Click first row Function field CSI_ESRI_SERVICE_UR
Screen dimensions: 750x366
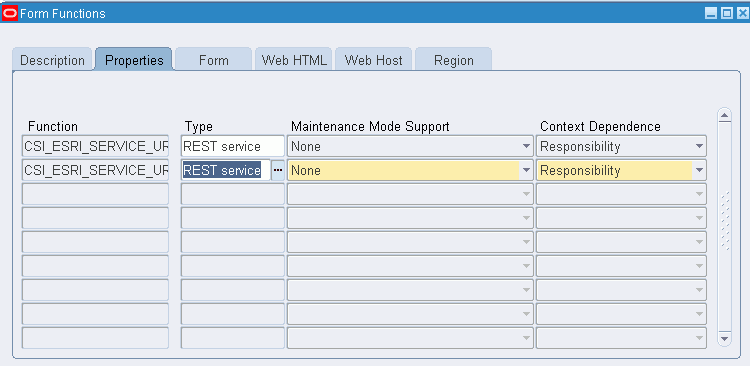[x=96, y=146]
